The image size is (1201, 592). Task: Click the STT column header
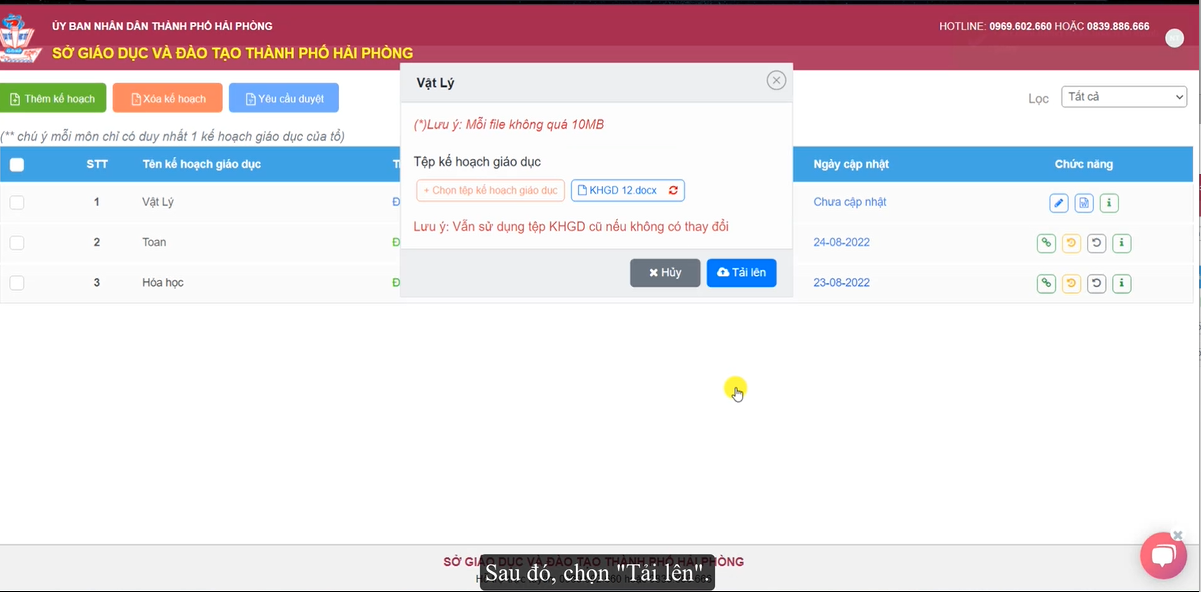click(97, 164)
